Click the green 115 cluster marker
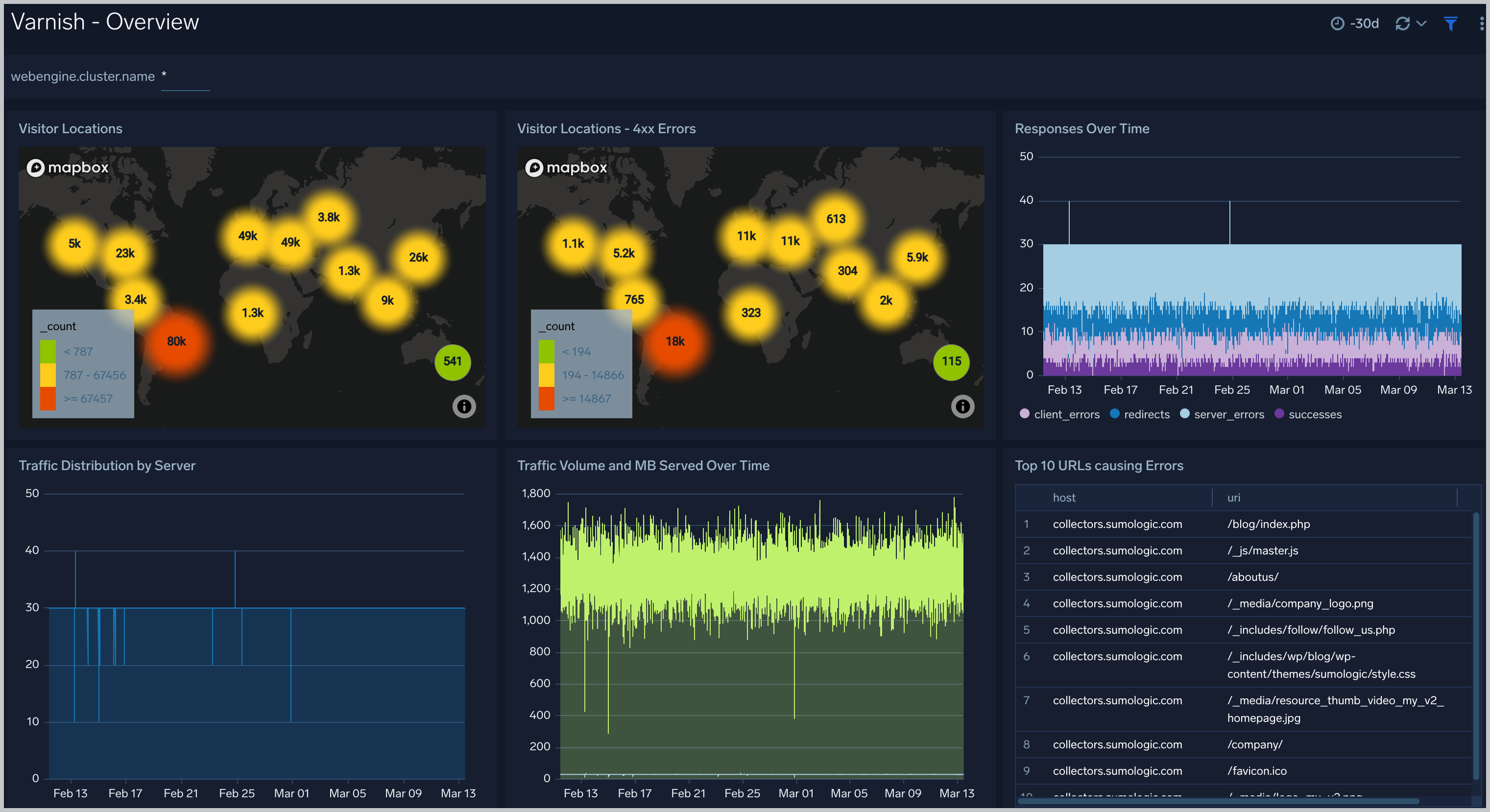This screenshot has height=812, width=1490. [951, 362]
